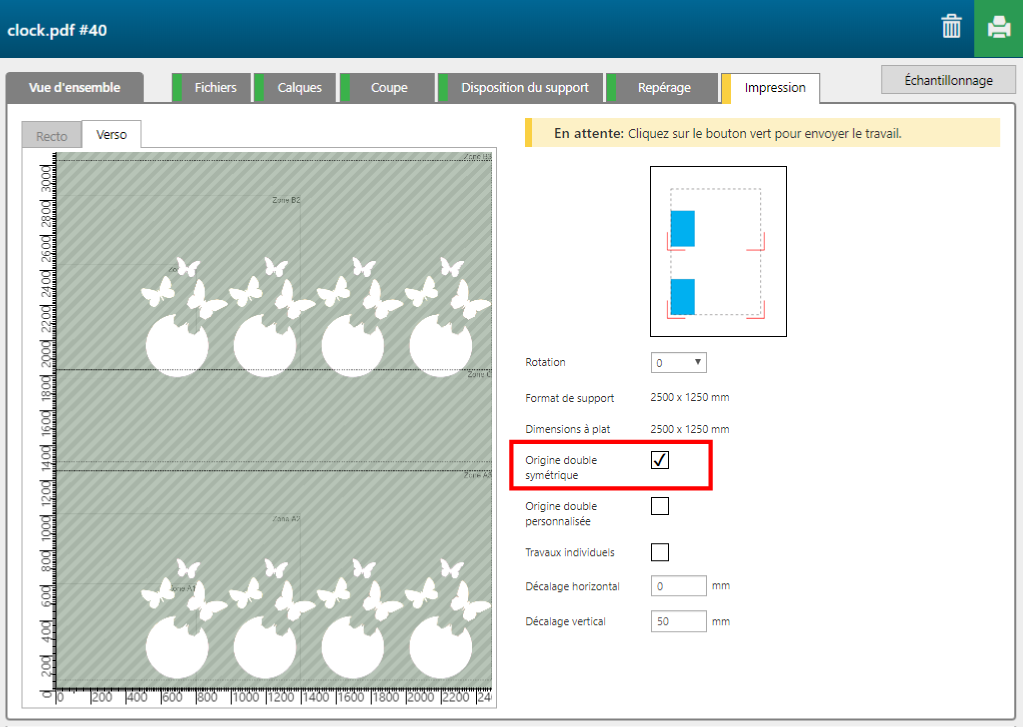The height and width of the screenshot is (727, 1023).
Task: Select the Verso preview tab
Action: (112, 134)
